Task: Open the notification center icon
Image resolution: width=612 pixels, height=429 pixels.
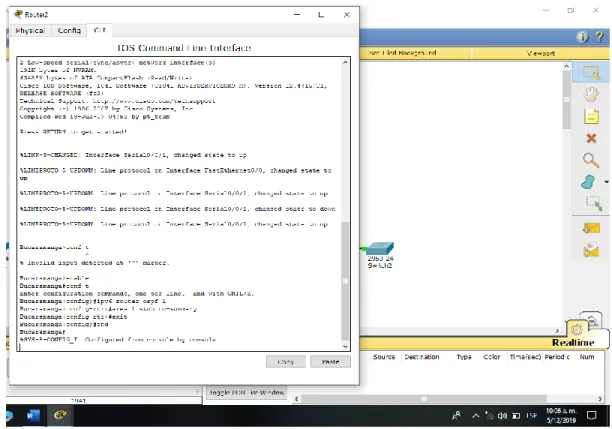Action: (x=592, y=416)
